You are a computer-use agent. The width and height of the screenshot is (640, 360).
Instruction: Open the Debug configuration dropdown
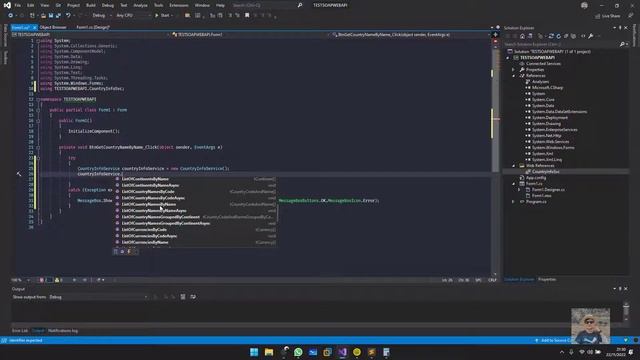pos(102,16)
